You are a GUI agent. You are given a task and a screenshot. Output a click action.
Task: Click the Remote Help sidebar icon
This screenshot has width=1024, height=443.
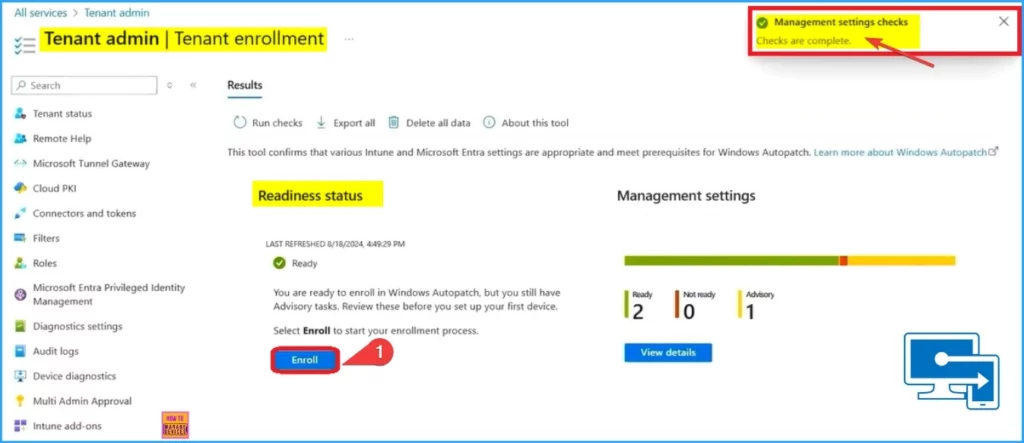click(x=20, y=139)
